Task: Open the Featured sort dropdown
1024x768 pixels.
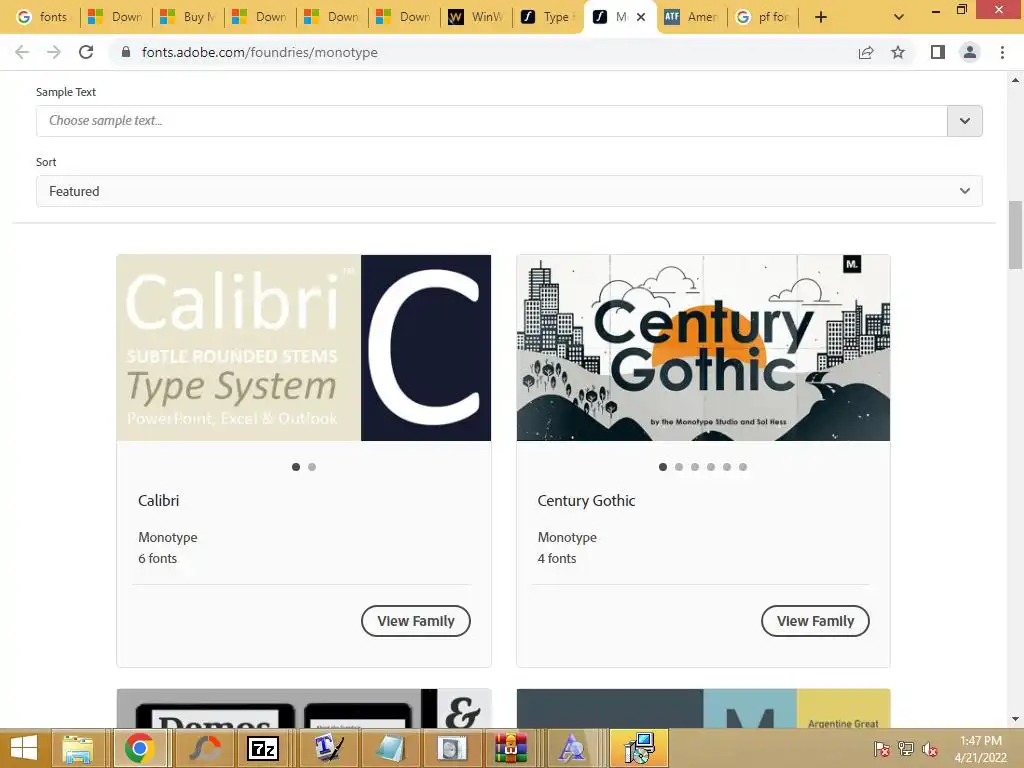Action: pyautogui.click(x=509, y=191)
